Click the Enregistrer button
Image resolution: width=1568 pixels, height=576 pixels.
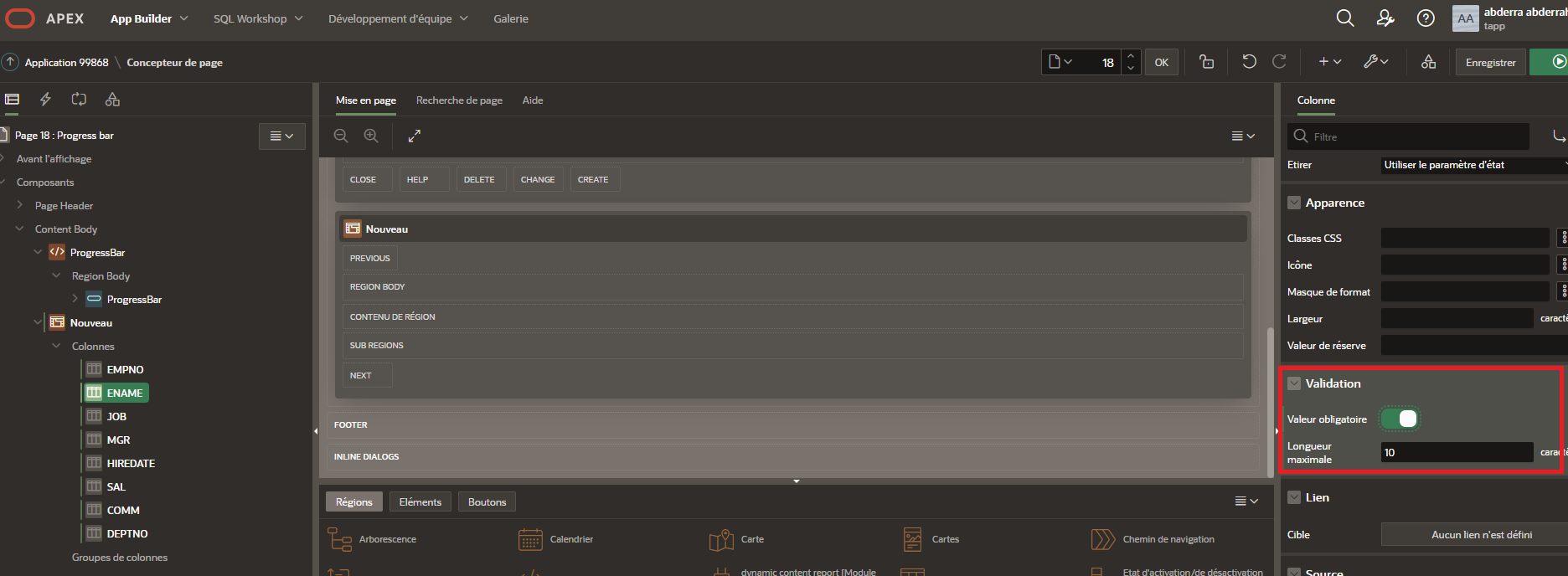1490,63
